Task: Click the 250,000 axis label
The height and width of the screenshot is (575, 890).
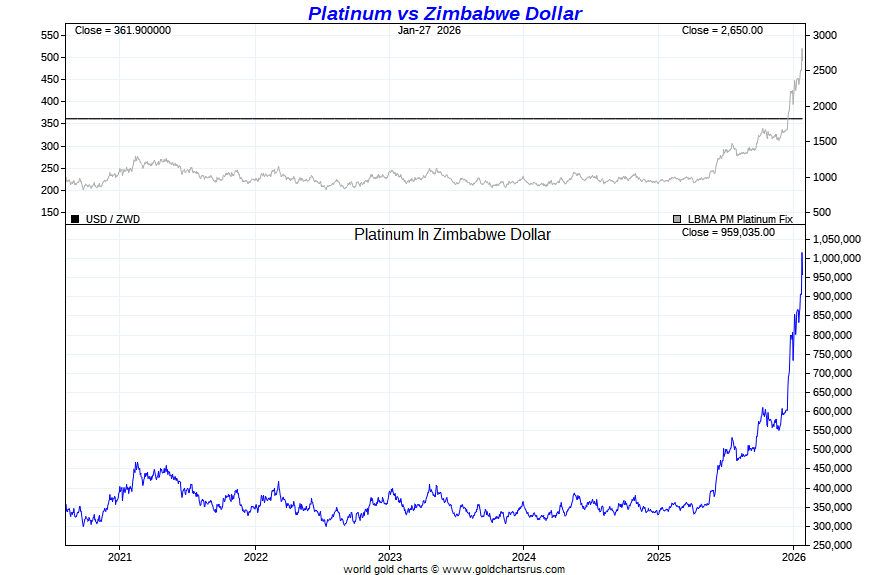Action: [832, 545]
